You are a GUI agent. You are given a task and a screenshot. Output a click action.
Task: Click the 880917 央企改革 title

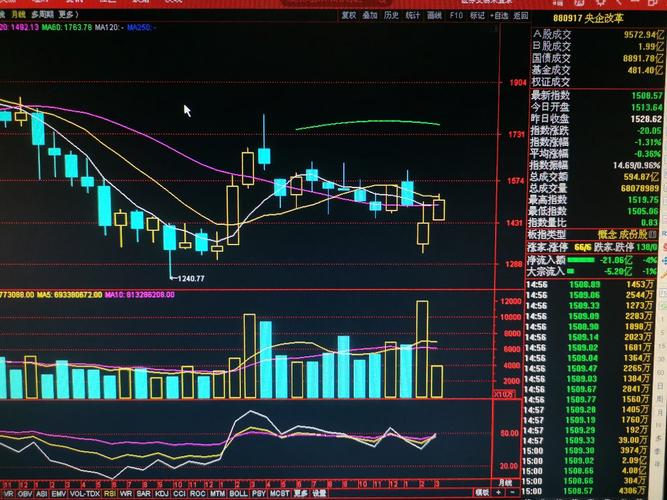point(588,18)
